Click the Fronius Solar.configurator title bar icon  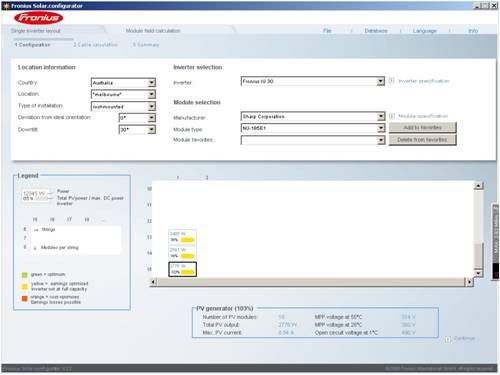click(6, 6)
